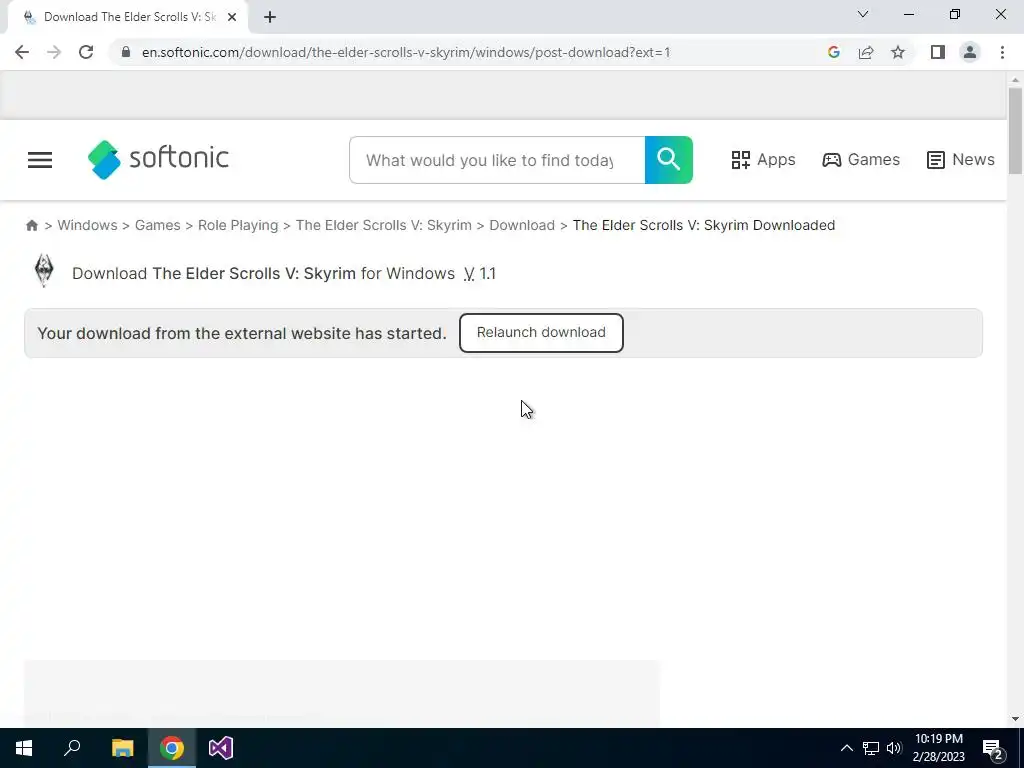Select the Download The Elder Scrolls V tab
This screenshot has height=768, width=1024.
[128, 17]
